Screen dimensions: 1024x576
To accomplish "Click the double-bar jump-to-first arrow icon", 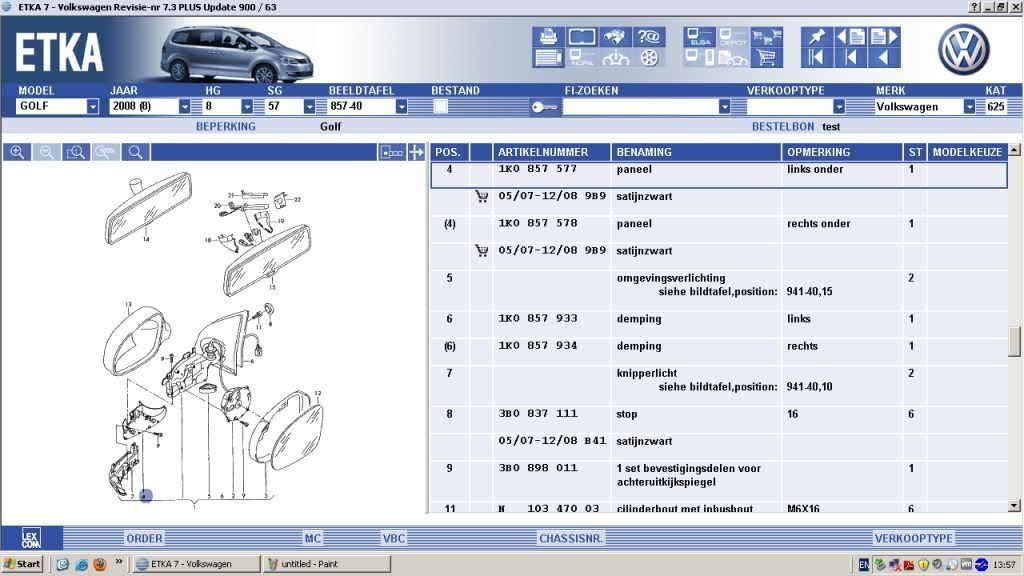I will coord(816,58).
